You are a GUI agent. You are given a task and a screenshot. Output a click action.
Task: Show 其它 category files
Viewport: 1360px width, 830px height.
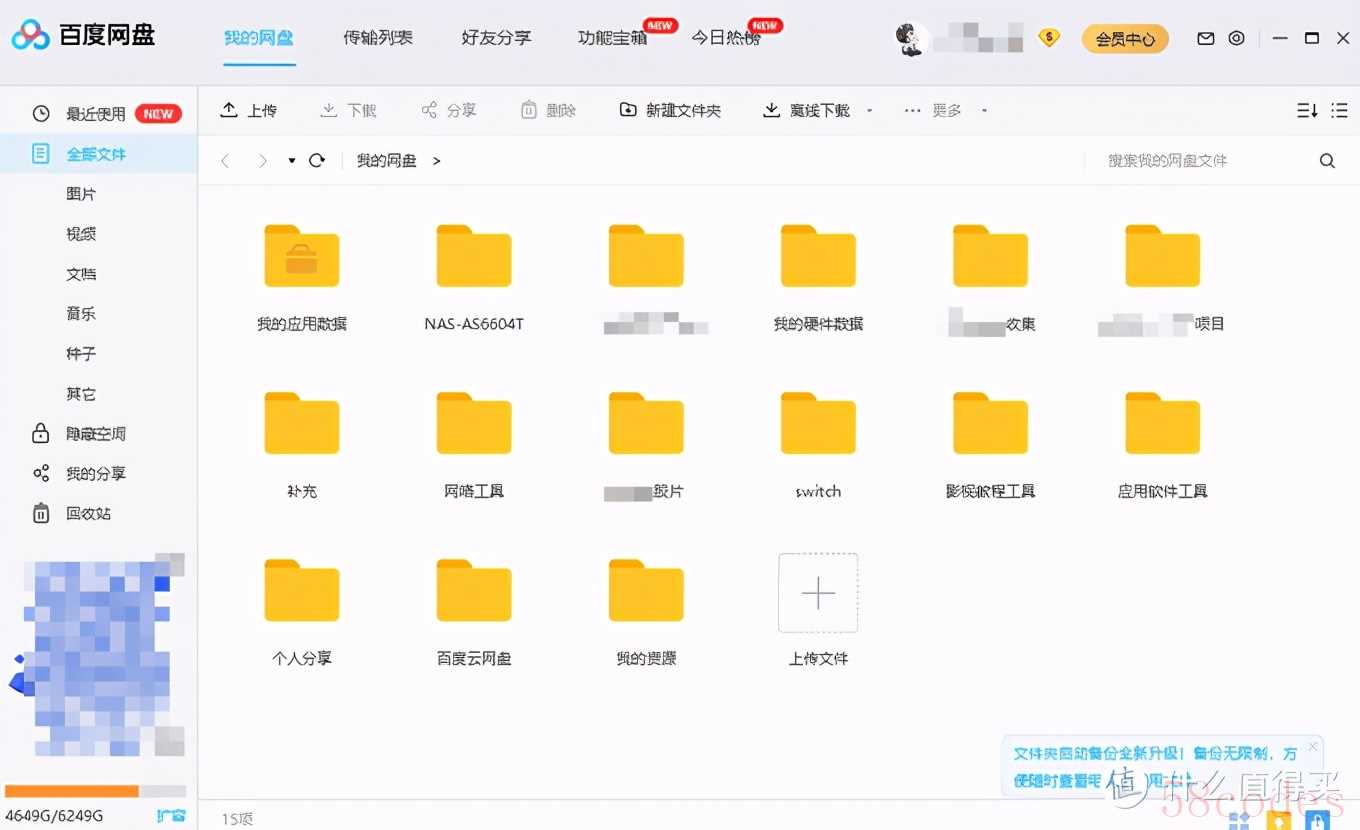coord(81,394)
